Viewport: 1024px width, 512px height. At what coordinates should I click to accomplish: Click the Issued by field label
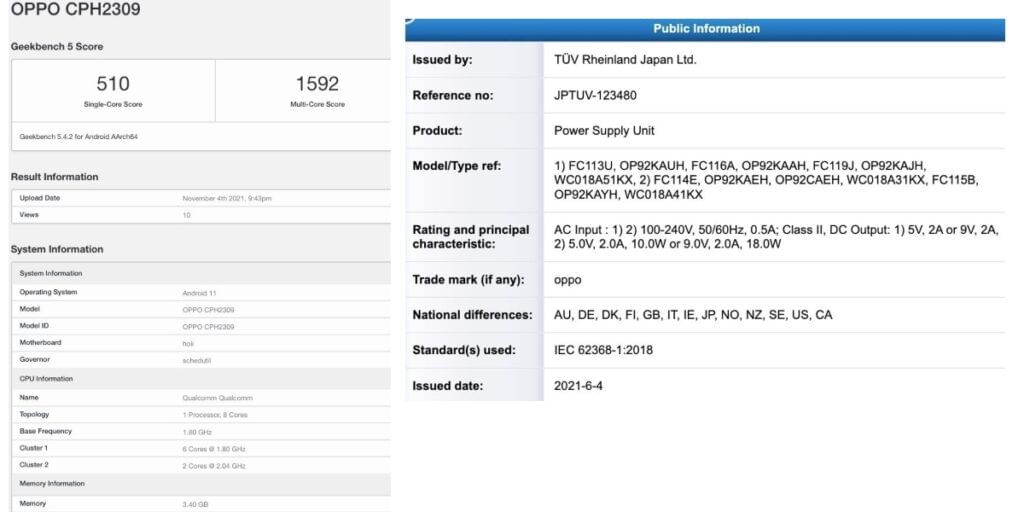pyautogui.click(x=442, y=60)
